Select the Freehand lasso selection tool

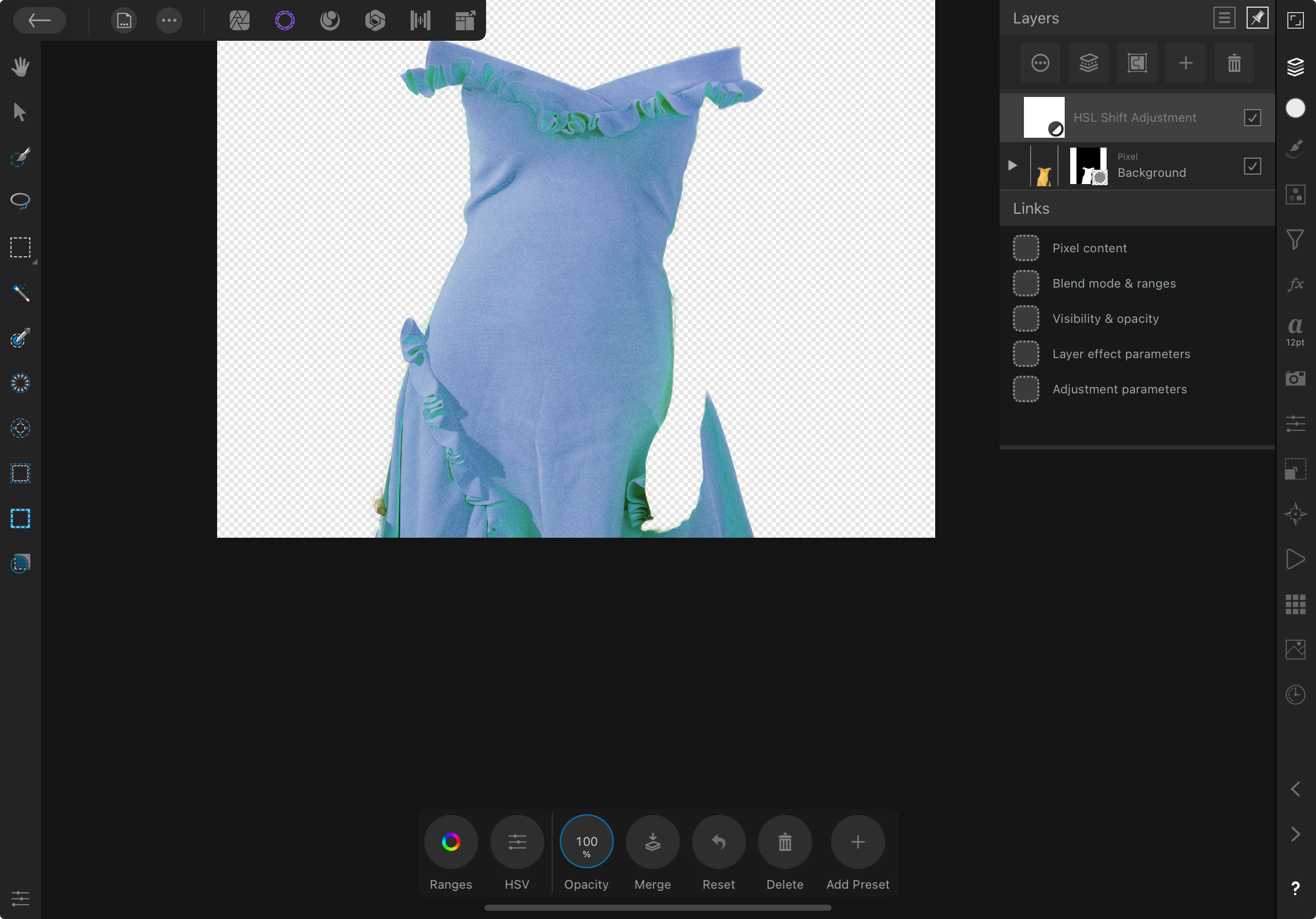pyautogui.click(x=20, y=202)
